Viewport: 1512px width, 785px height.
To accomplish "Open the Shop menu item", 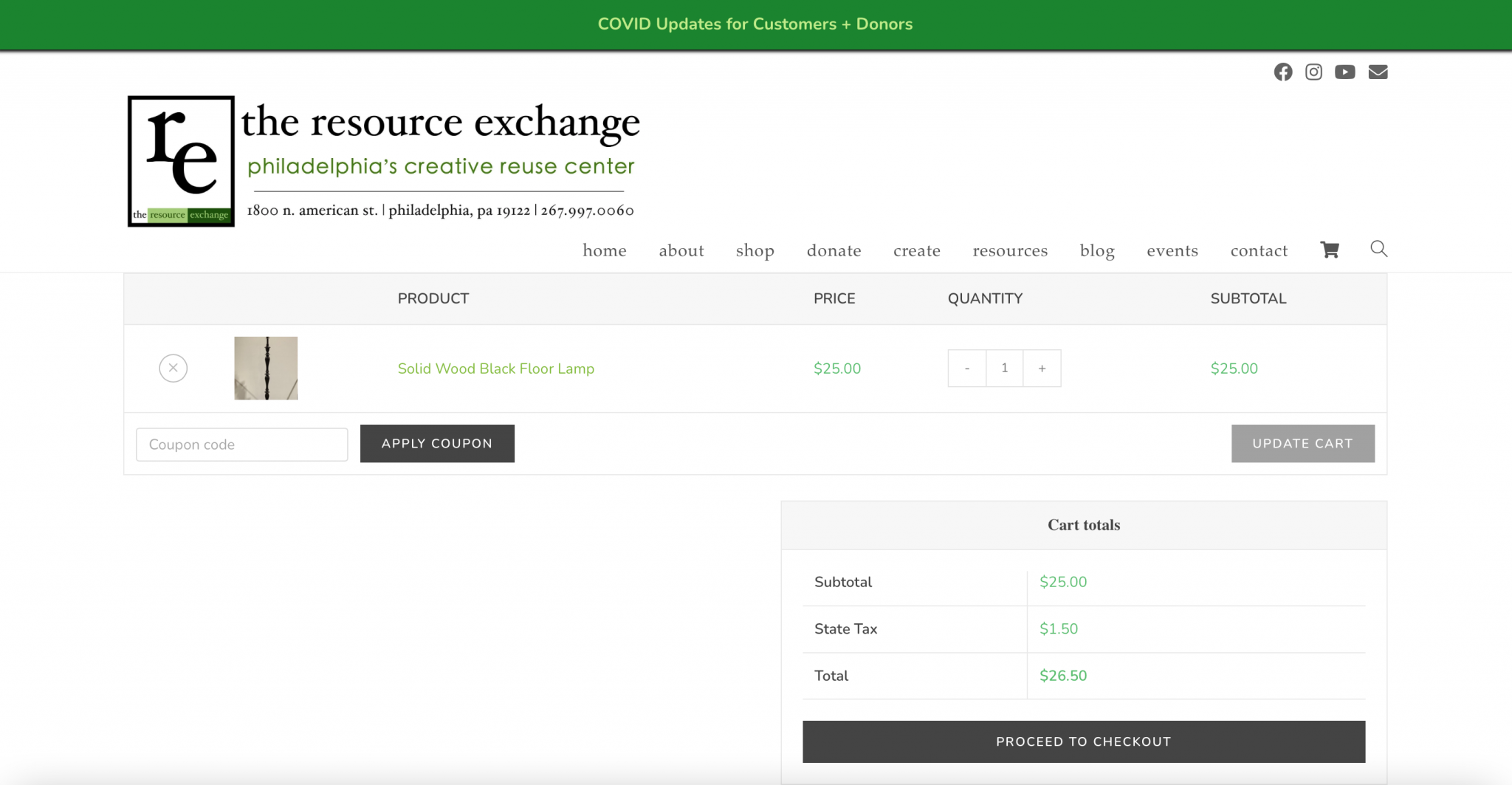I will [x=755, y=250].
